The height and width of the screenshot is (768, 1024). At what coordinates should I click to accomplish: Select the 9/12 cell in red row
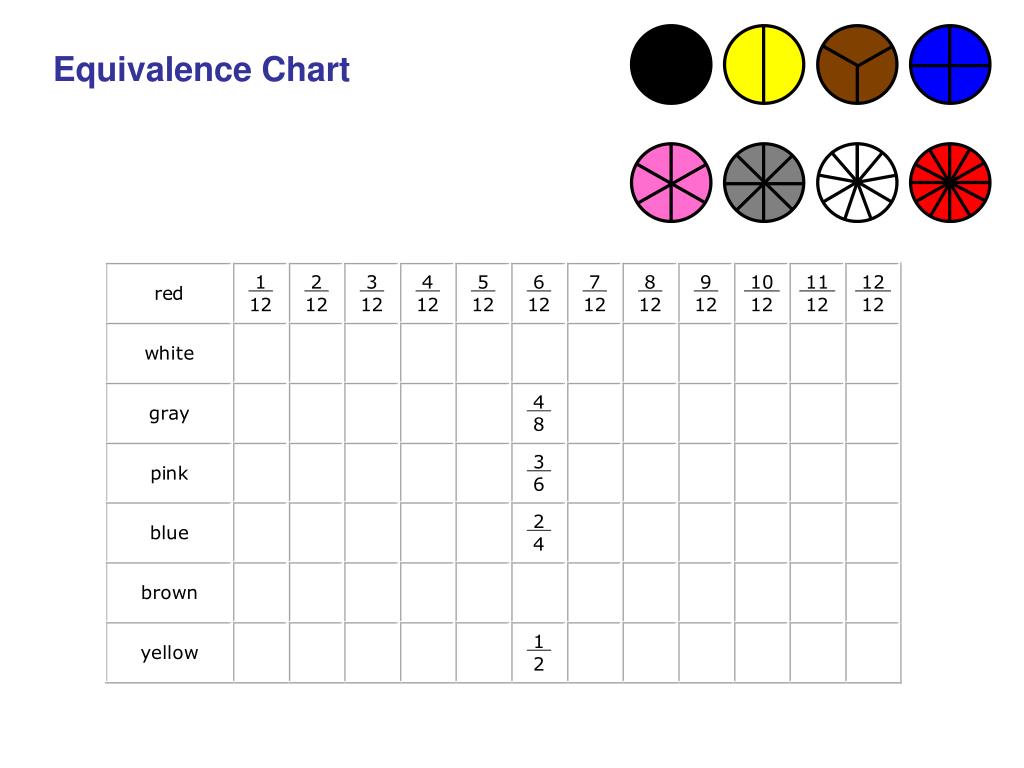(706, 293)
